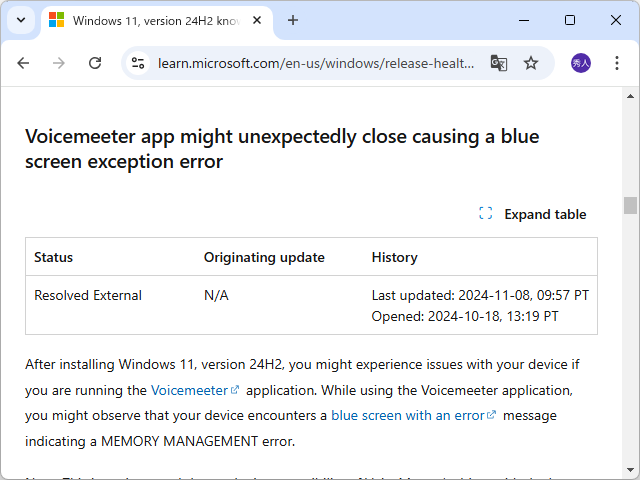Click the browser back arrow

click(23, 63)
